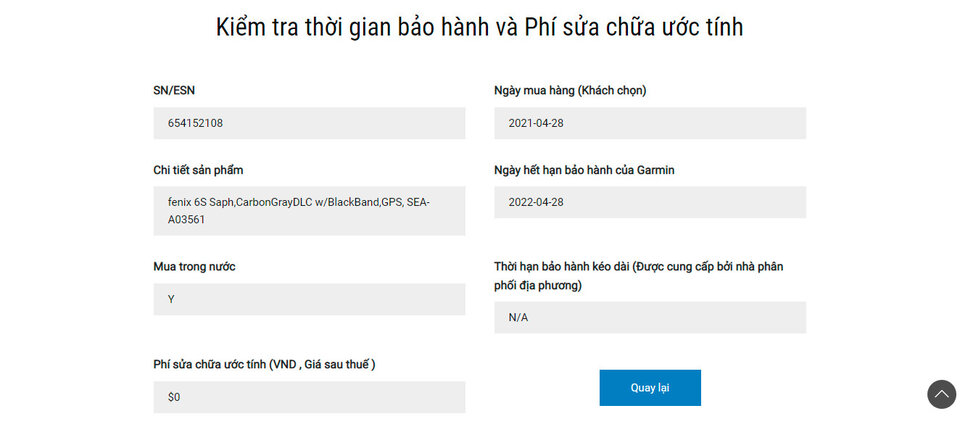Click the SN/ESN label
Image resolution: width=960 pixels, height=448 pixels.
pos(174,91)
